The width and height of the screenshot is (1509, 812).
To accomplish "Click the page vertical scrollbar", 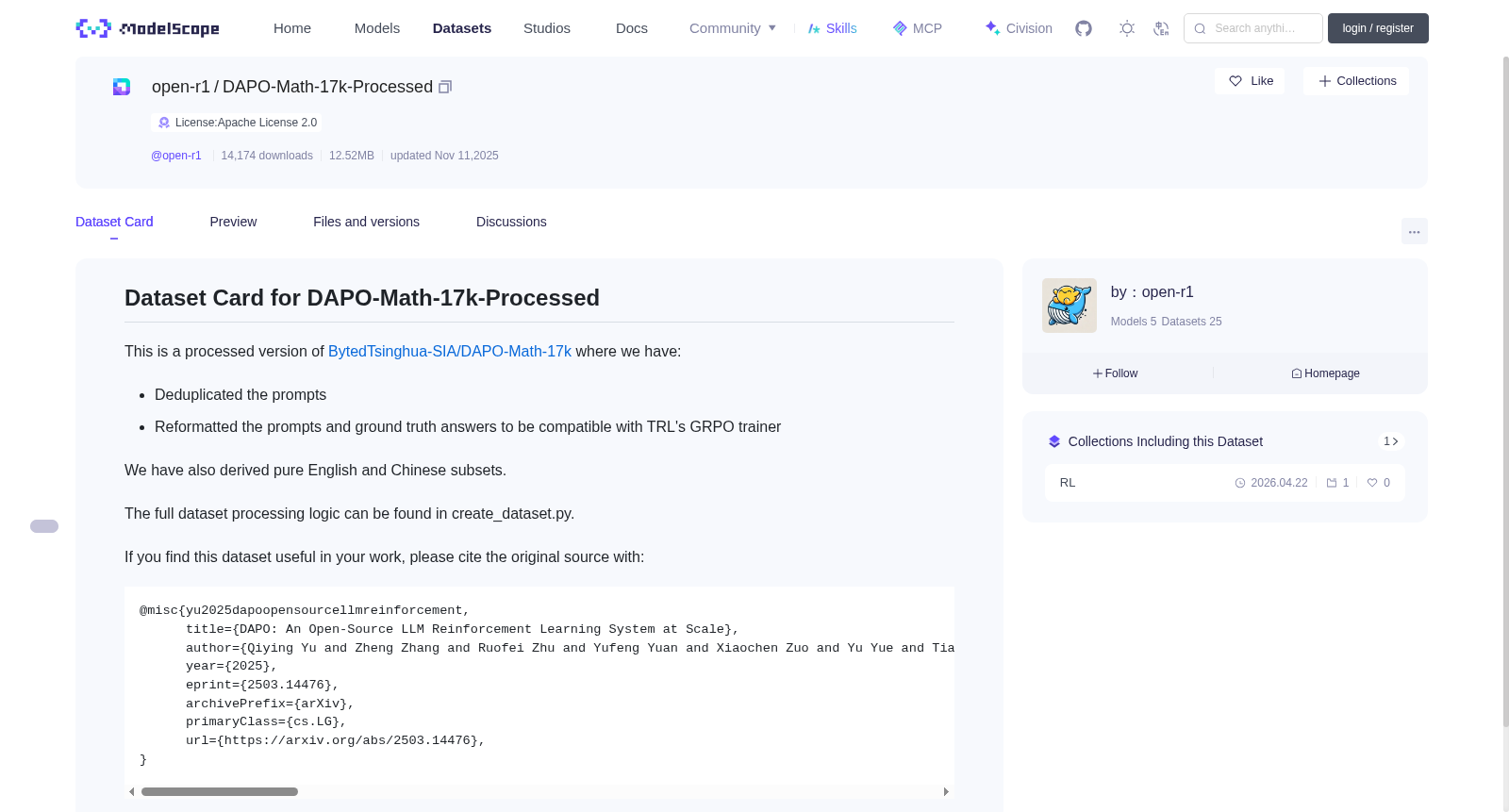I will [x=1505, y=391].
